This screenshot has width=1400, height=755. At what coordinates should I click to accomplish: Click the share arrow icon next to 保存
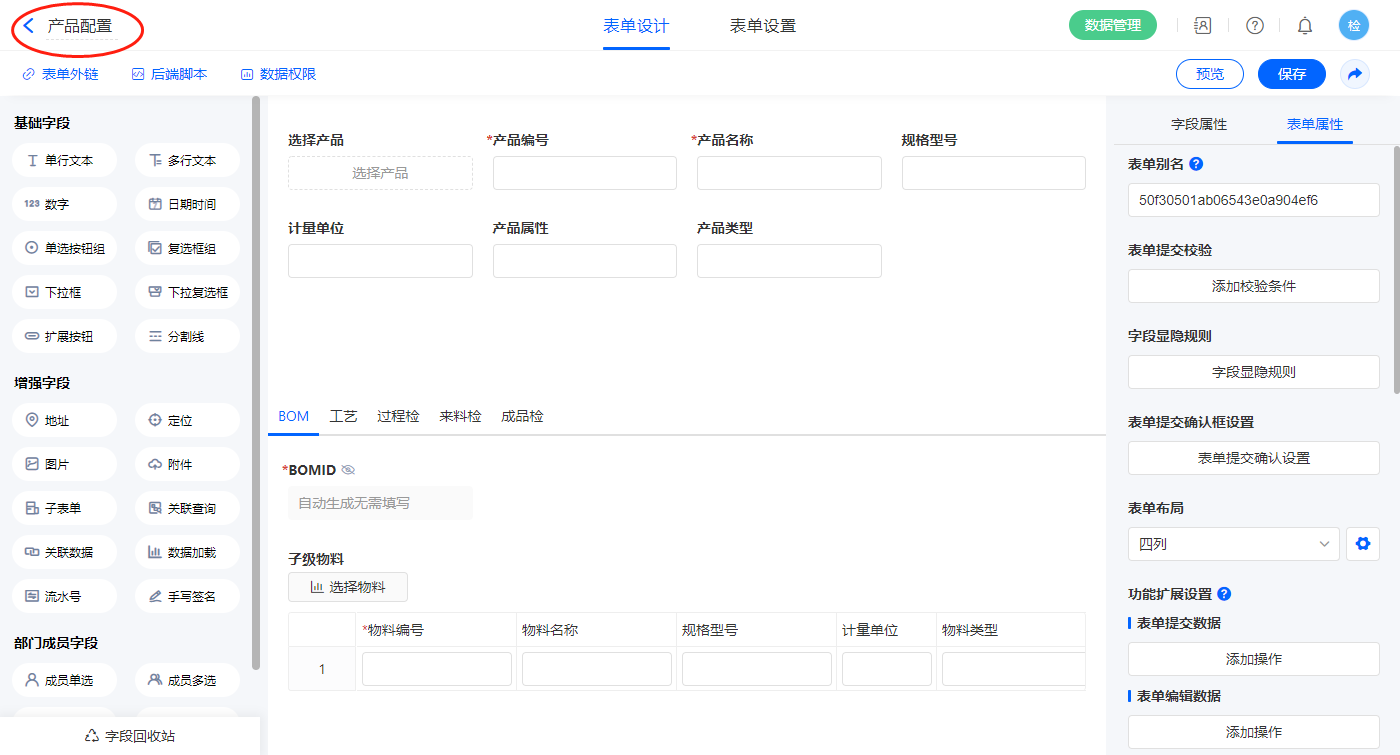point(1354,74)
